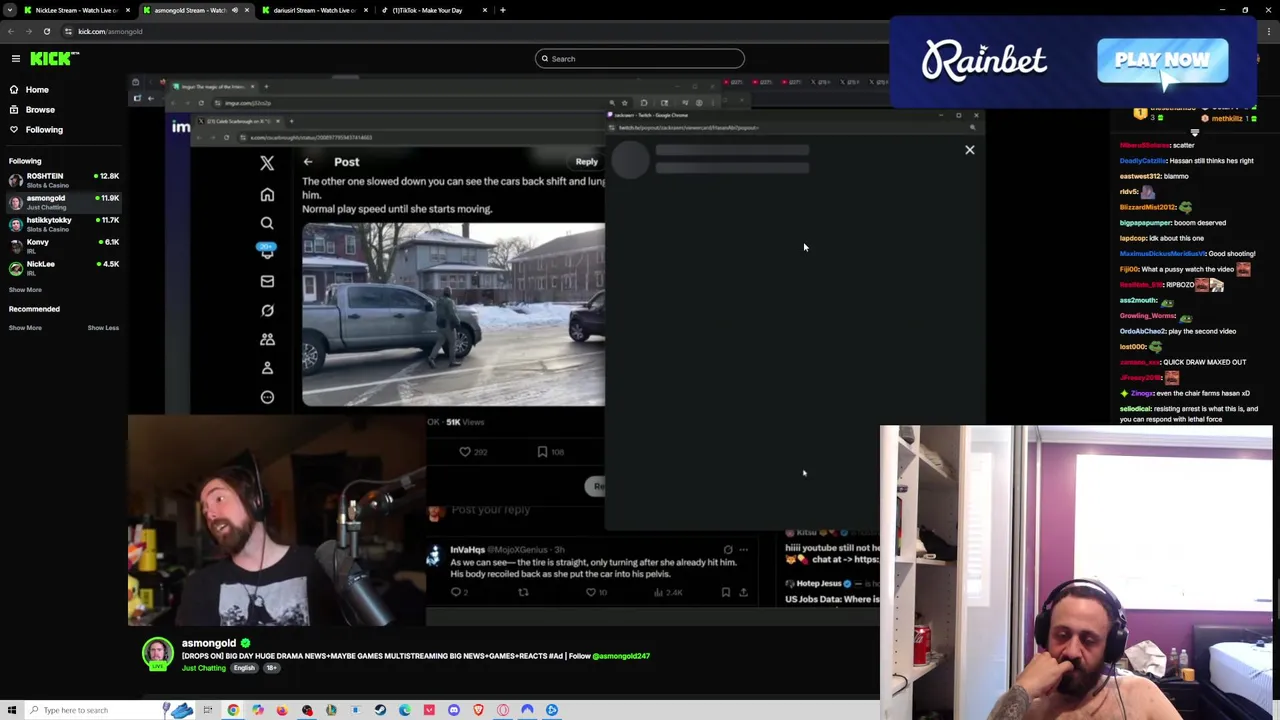Open Discord from the taskbar
The height and width of the screenshot is (720, 1280).
pos(454,710)
